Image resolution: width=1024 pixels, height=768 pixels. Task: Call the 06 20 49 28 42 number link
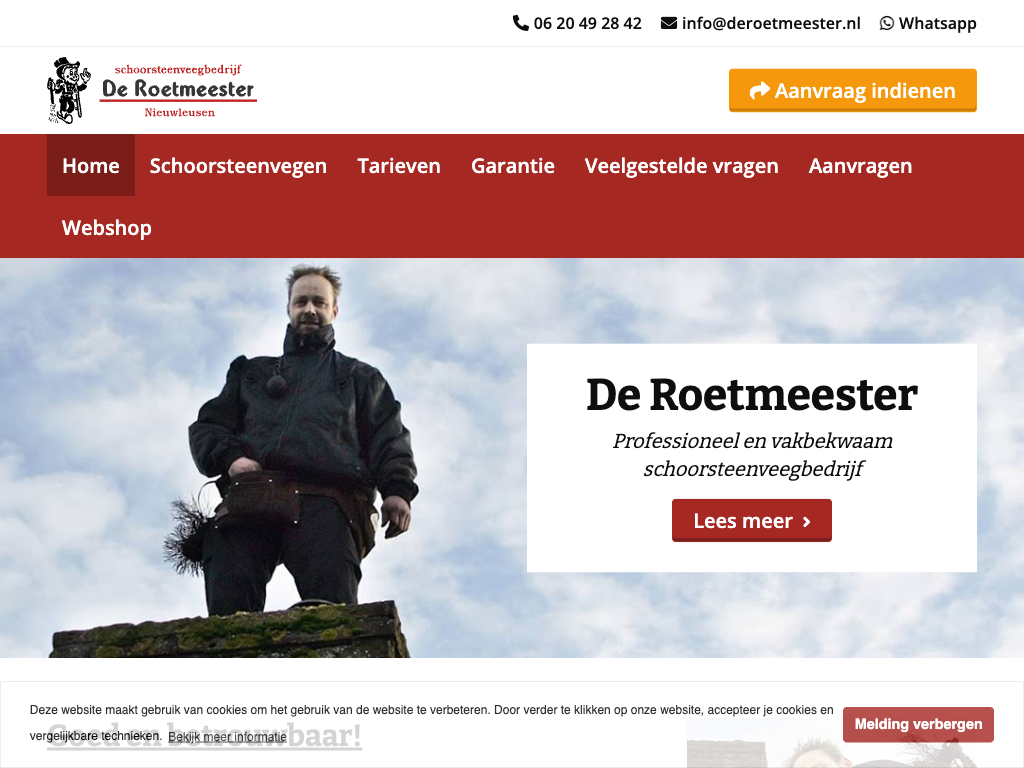(587, 24)
